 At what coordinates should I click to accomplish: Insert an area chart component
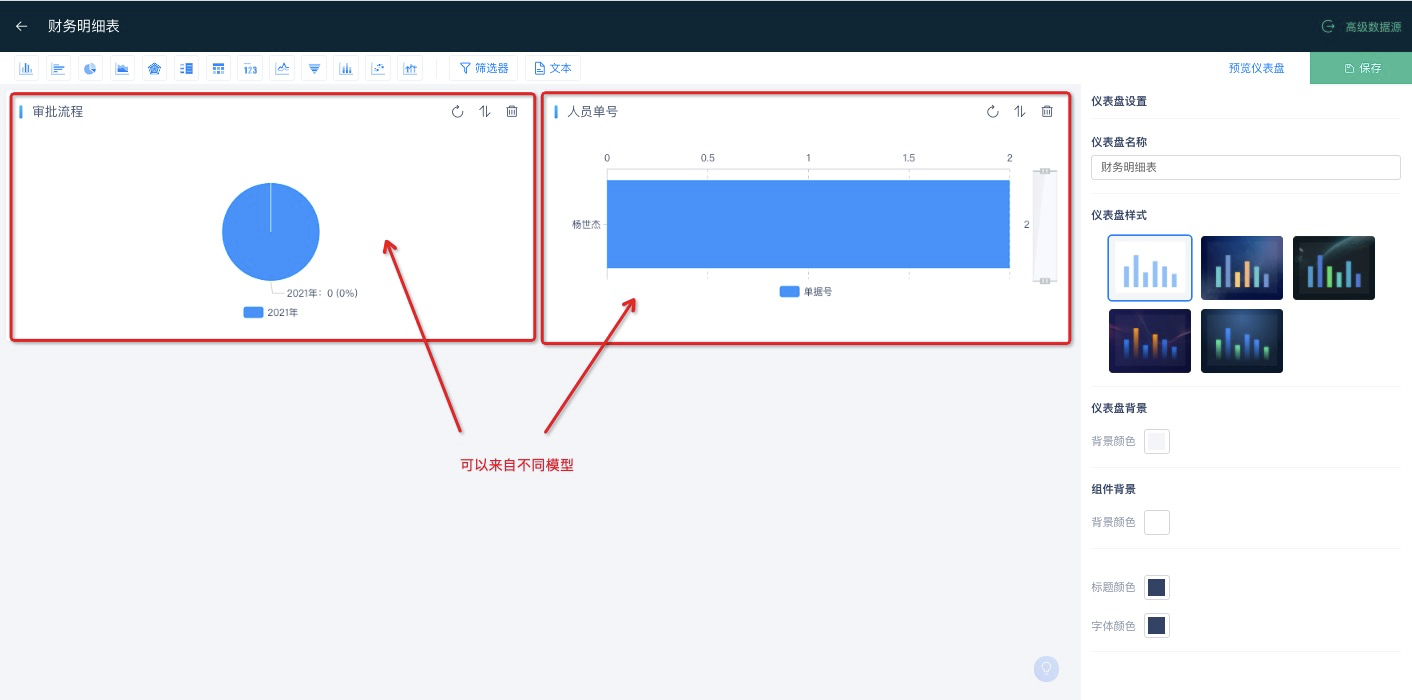[x=123, y=68]
